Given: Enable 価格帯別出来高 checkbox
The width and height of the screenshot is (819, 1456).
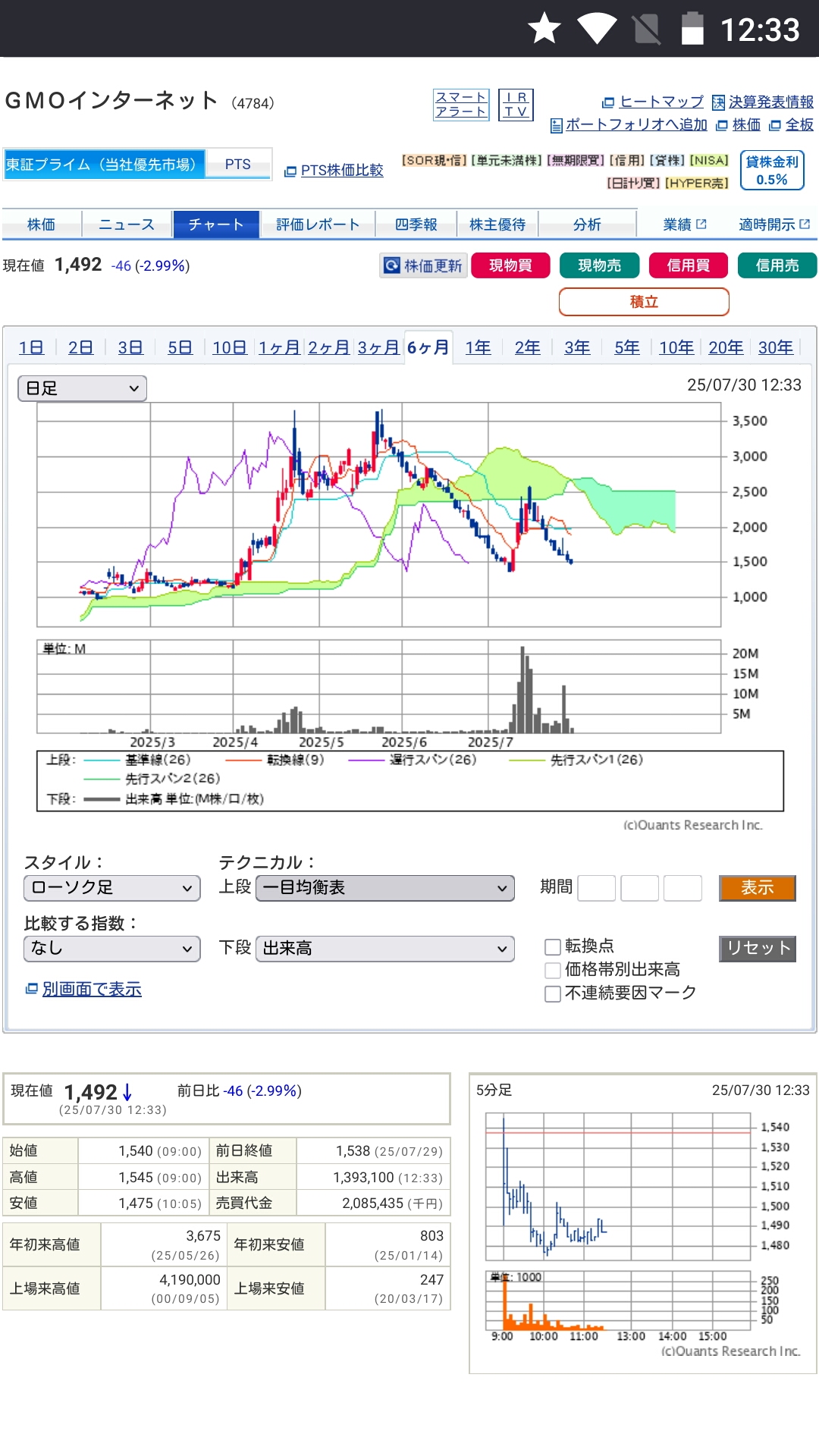Looking at the screenshot, I should pyautogui.click(x=553, y=970).
